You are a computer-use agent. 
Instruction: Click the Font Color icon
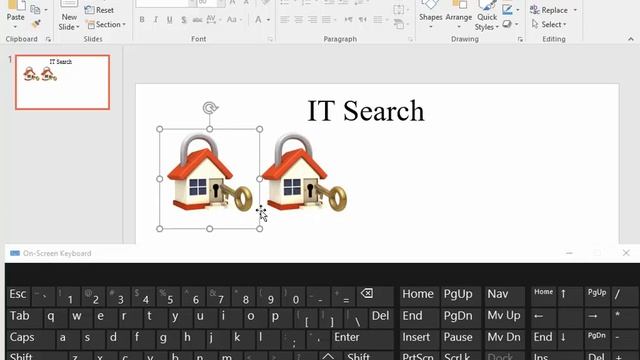pyautogui.click(x=258, y=20)
